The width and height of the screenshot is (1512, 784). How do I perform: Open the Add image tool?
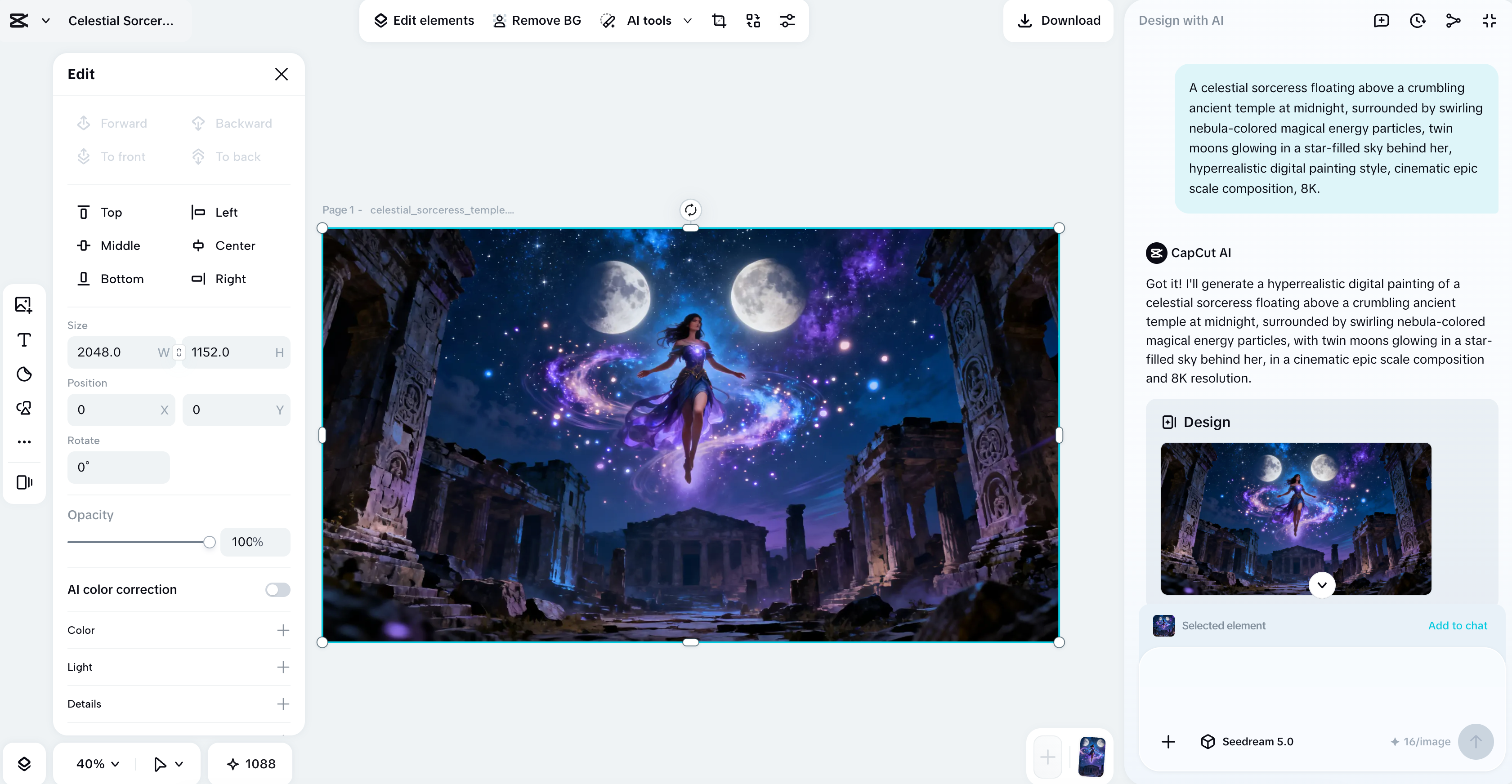pyautogui.click(x=24, y=304)
